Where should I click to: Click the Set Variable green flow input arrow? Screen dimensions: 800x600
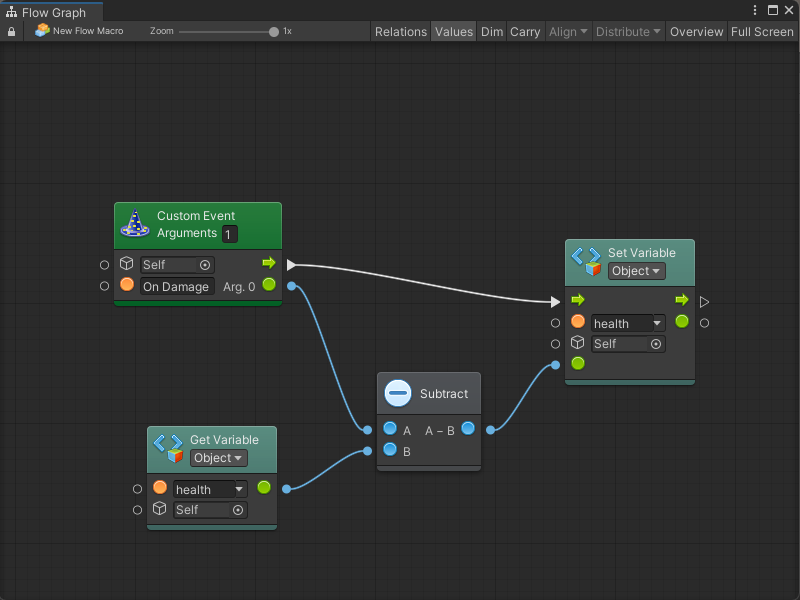coord(577,300)
